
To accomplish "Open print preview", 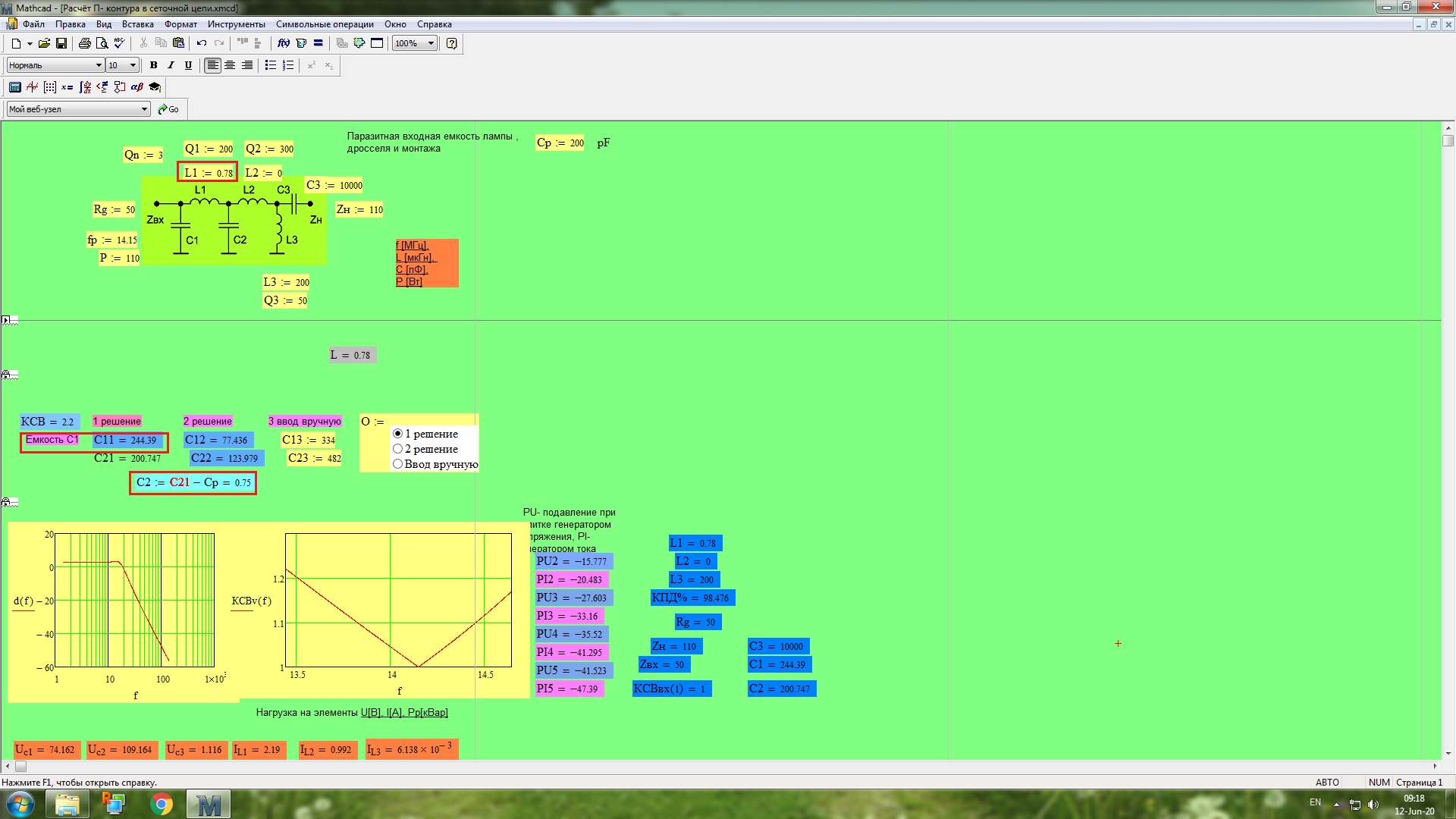I will click(x=102, y=43).
